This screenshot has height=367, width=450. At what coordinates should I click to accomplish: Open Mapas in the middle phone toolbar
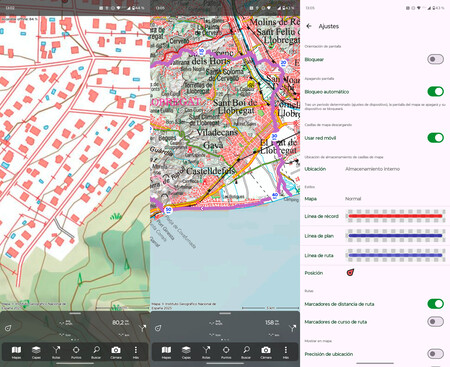166,352
